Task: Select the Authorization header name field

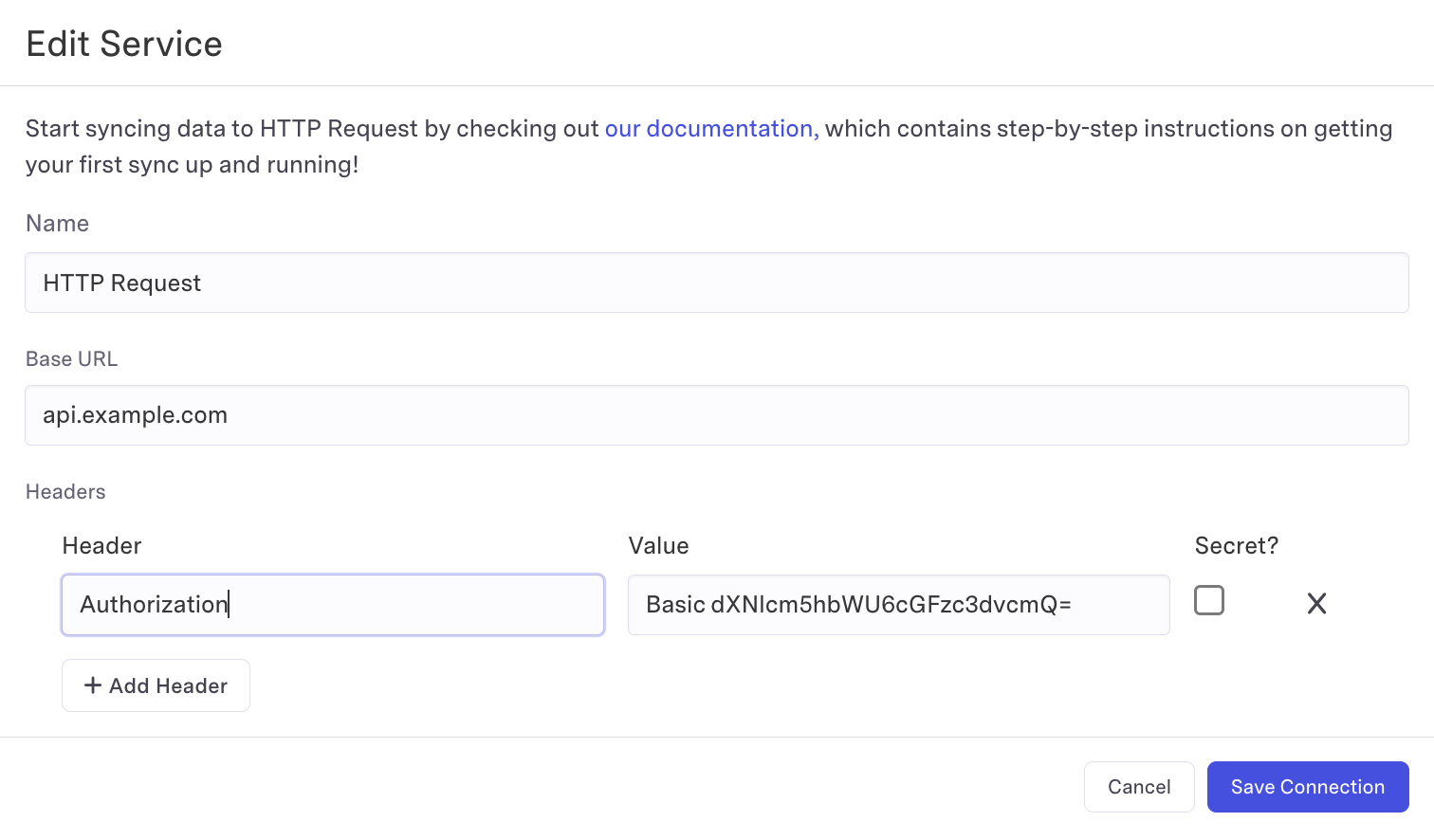Action: 332,605
